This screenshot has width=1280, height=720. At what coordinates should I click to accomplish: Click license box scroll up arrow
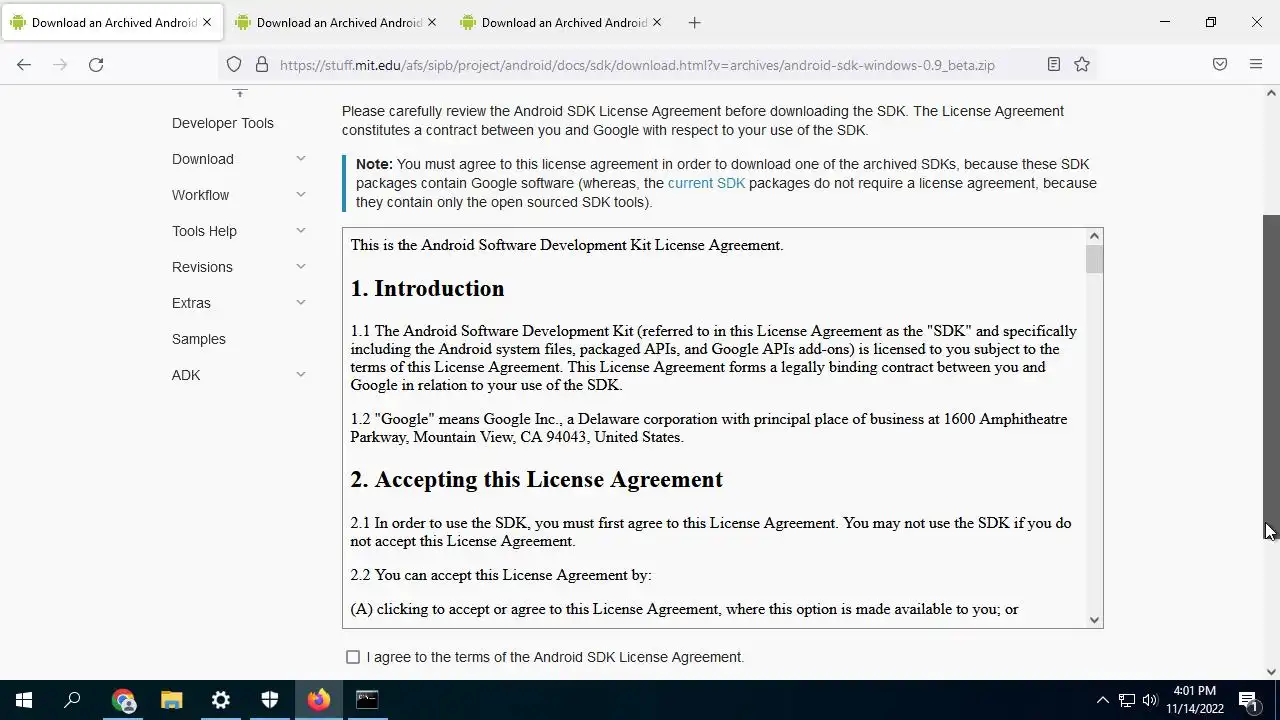coord(1094,236)
